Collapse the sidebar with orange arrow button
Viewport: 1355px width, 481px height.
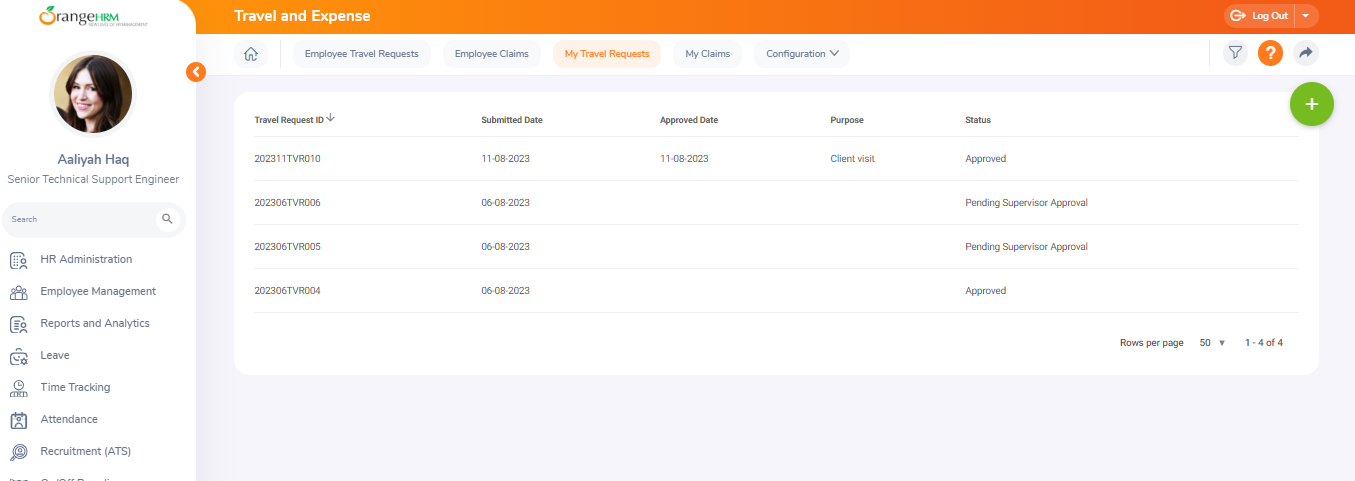[x=196, y=72]
